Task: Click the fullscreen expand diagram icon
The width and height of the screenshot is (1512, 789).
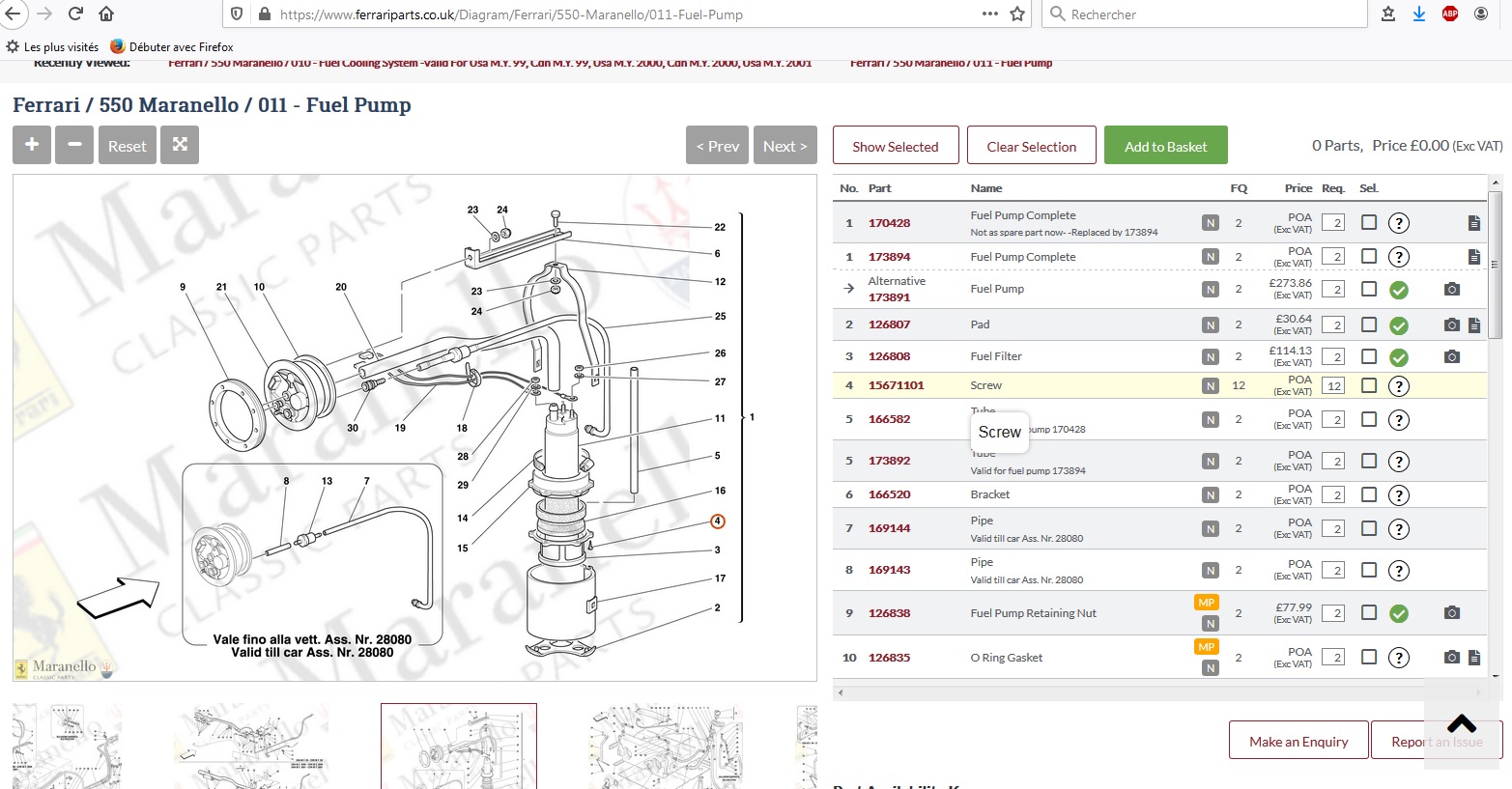Action: (x=180, y=145)
